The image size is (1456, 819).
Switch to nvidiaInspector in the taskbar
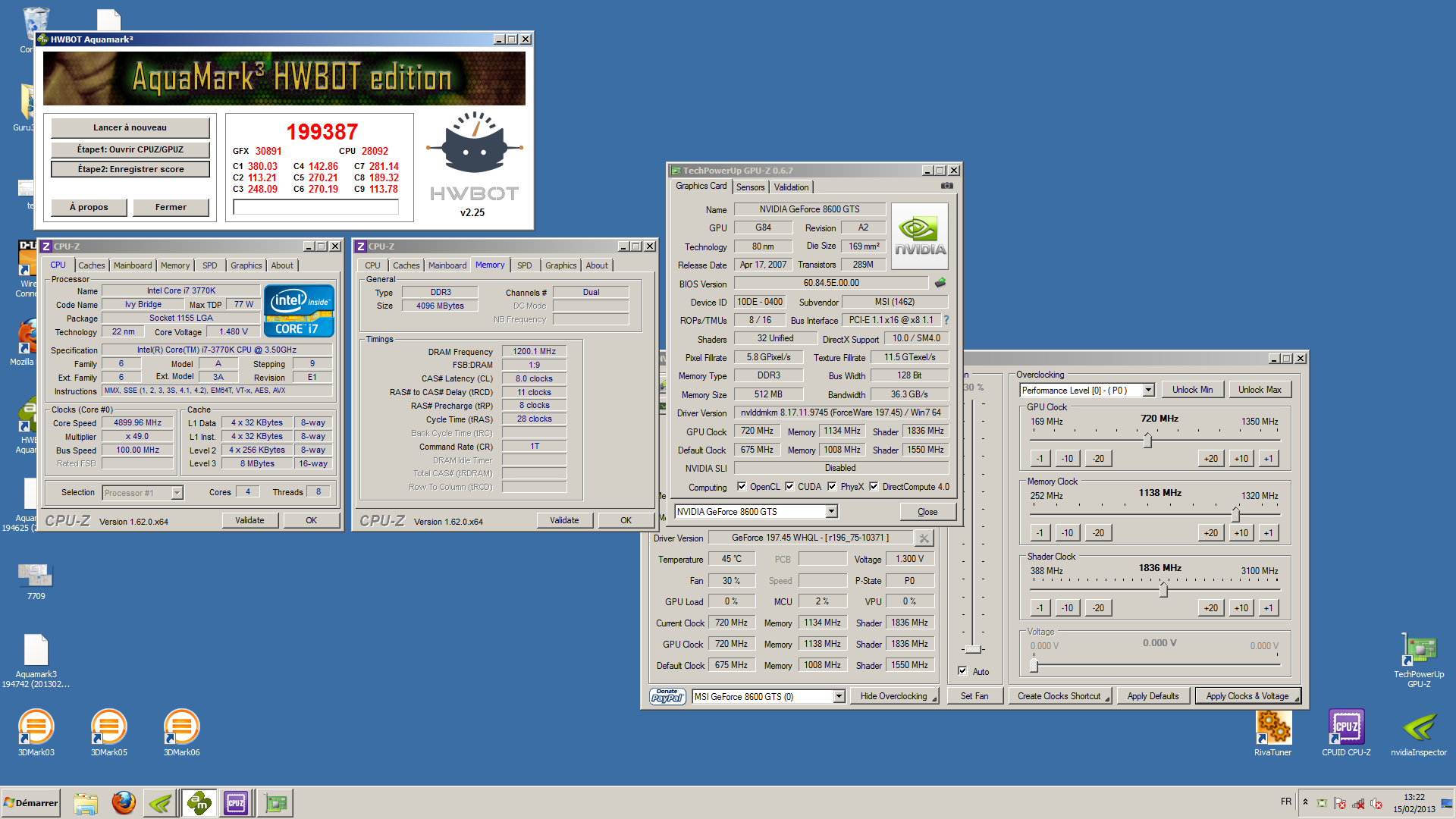click(161, 802)
